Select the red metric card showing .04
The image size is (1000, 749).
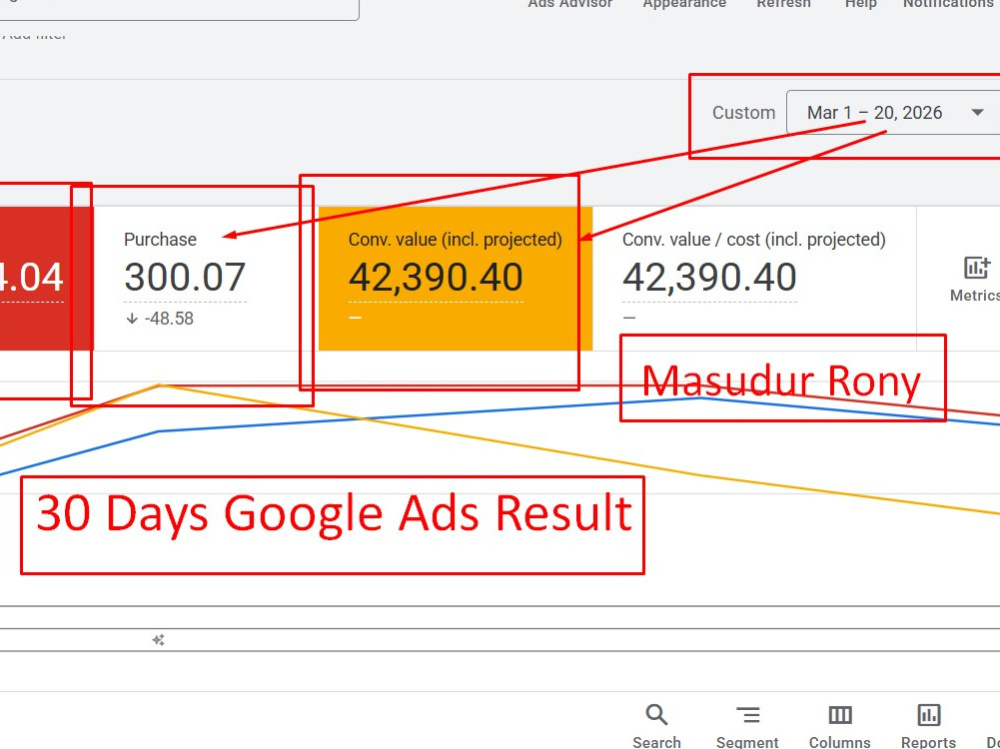(46, 278)
